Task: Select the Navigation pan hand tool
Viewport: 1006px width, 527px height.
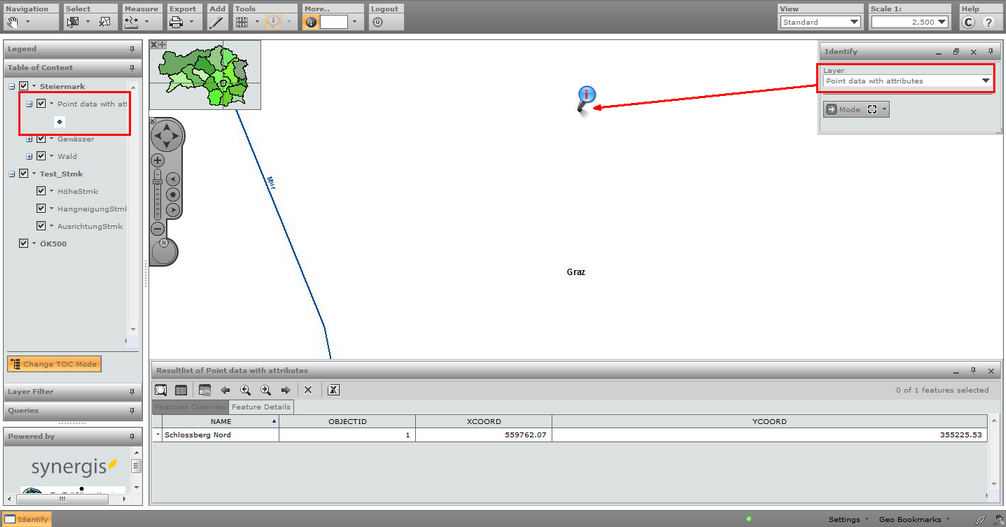Action: point(12,22)
